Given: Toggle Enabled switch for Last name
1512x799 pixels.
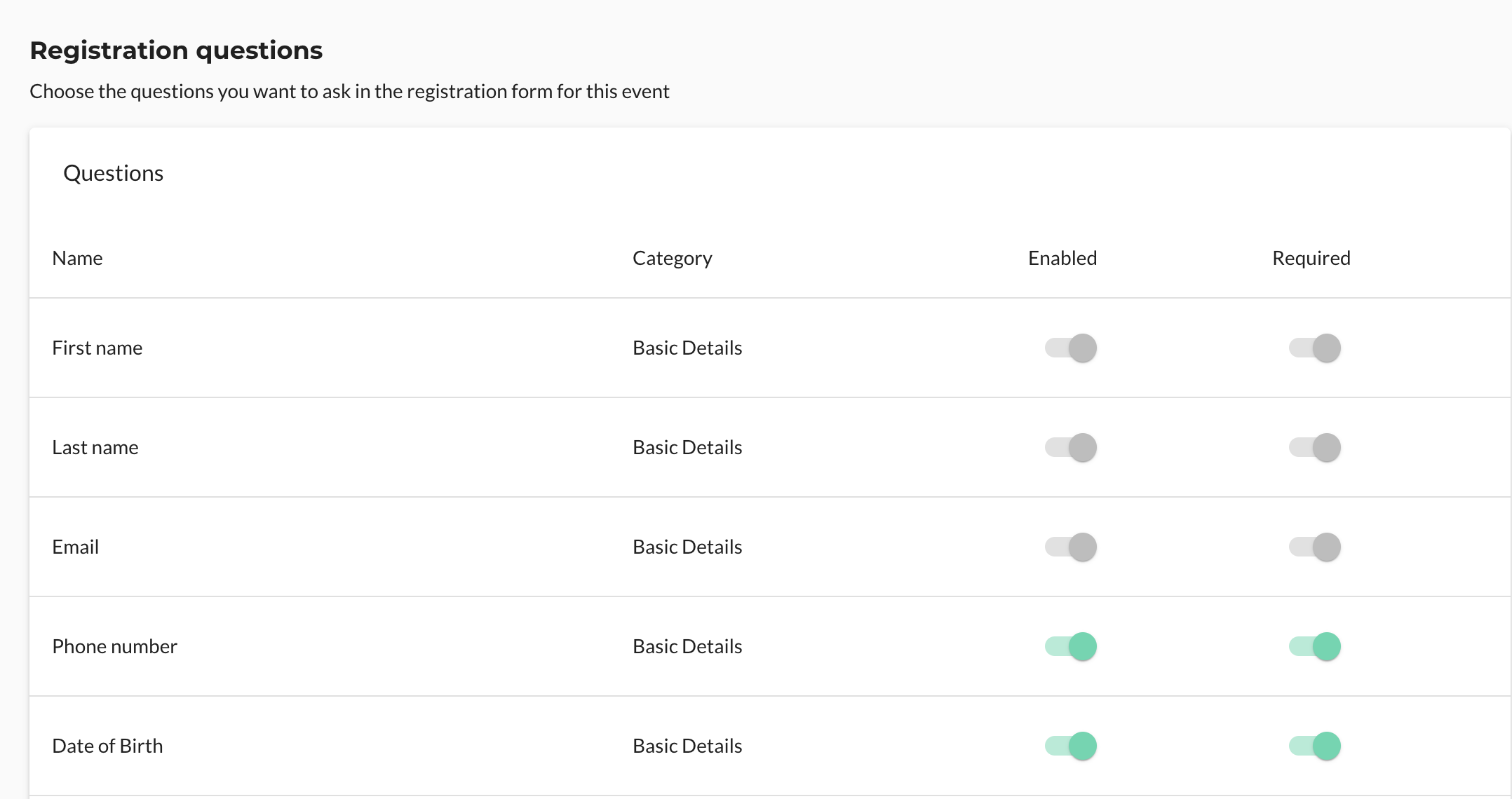Looking at the screenshot, I should (x=1070, y=447).
